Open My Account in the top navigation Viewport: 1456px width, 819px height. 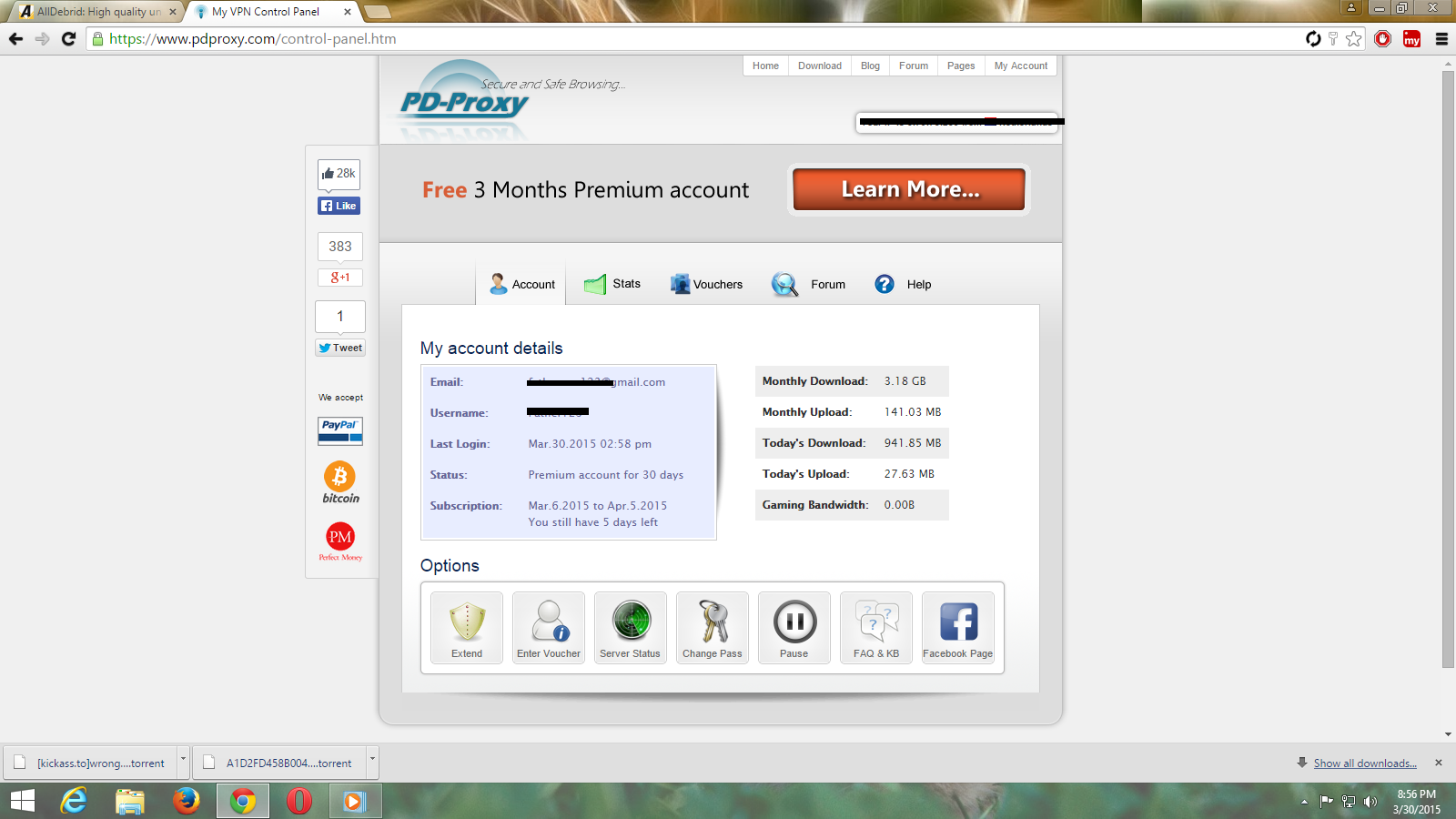point(1021,66)
